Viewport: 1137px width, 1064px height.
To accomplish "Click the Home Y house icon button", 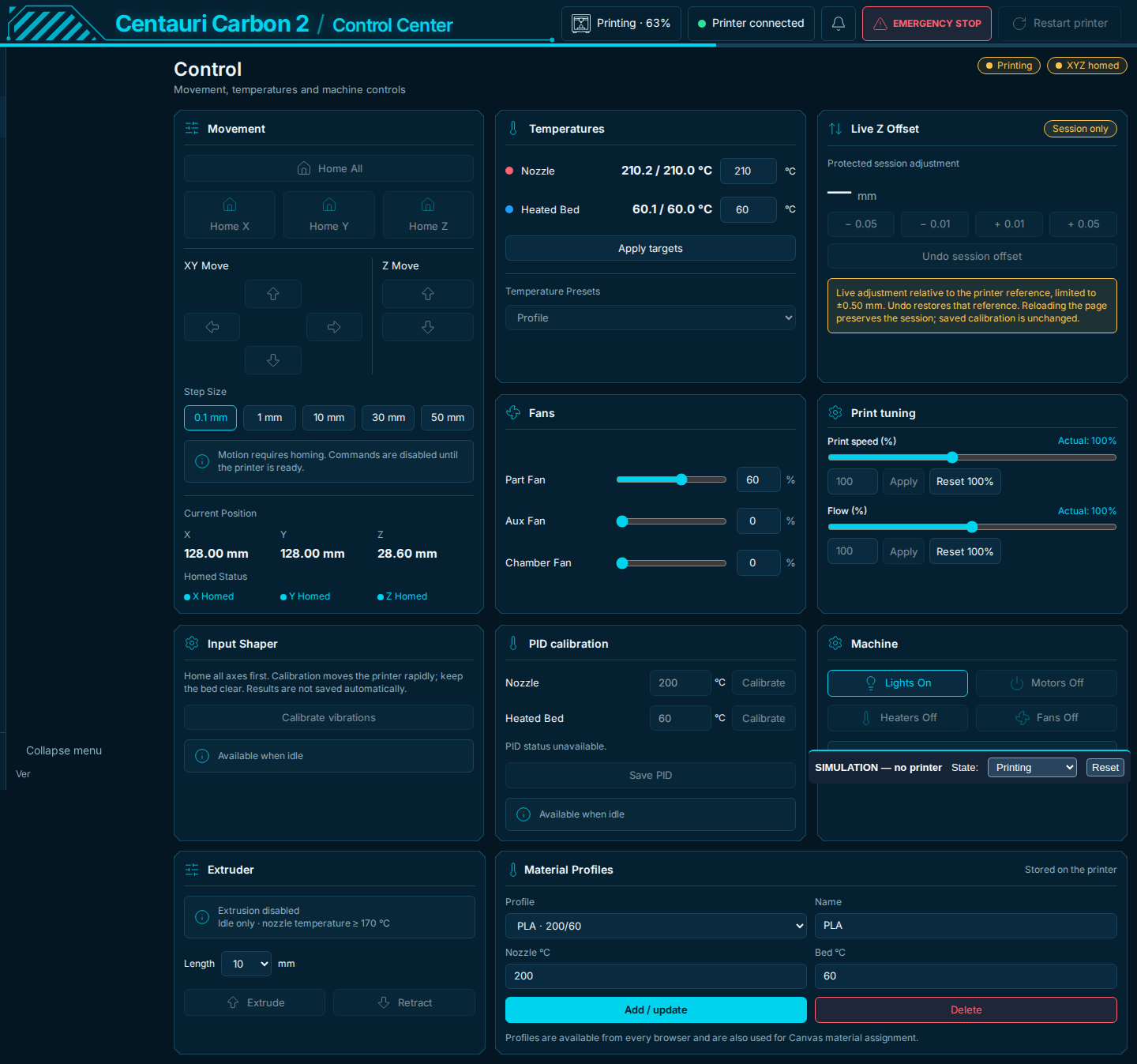I will (x=329, y=215).
